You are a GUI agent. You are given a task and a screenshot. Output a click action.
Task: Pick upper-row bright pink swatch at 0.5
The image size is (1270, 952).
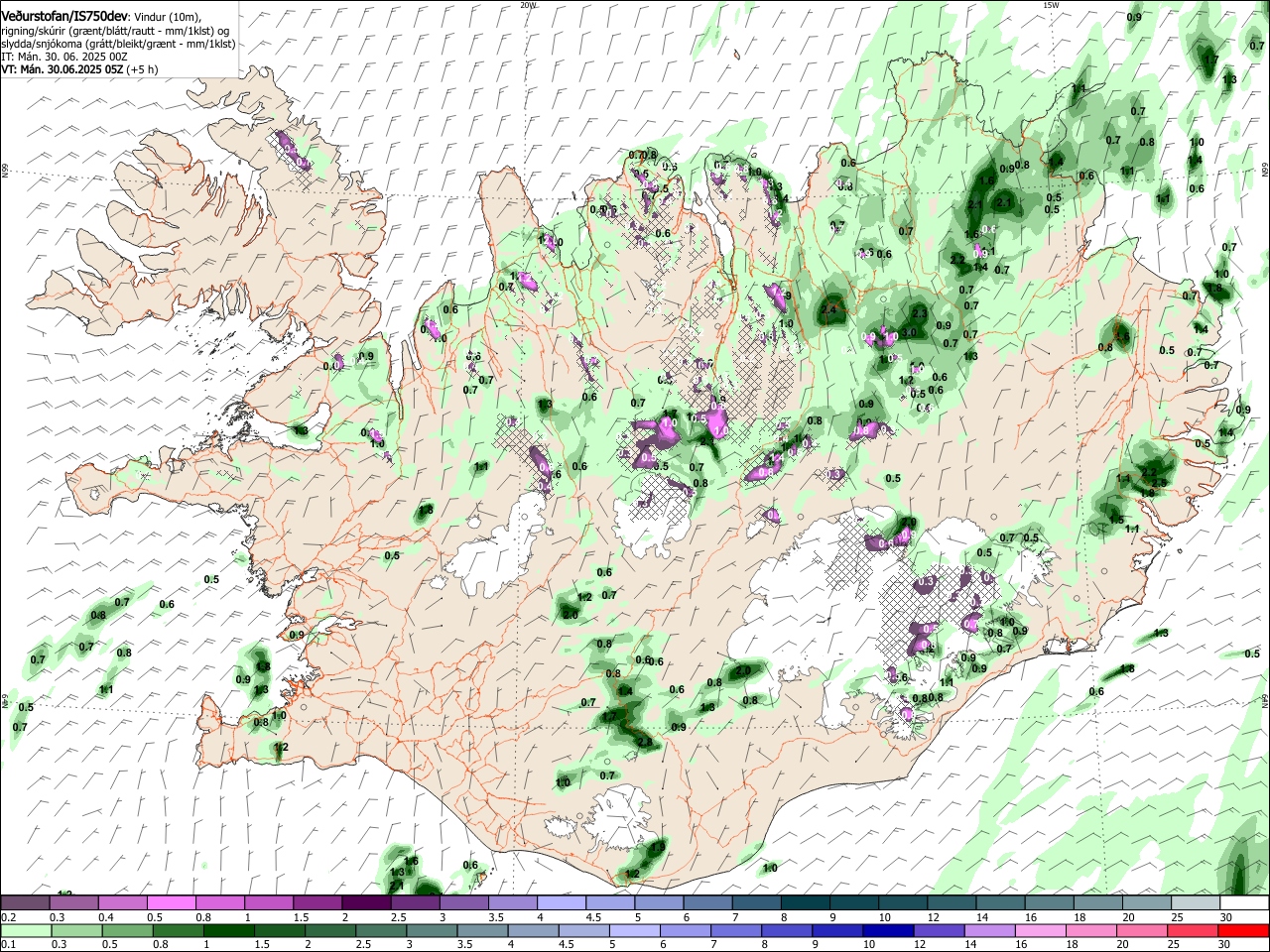point(171,903)
